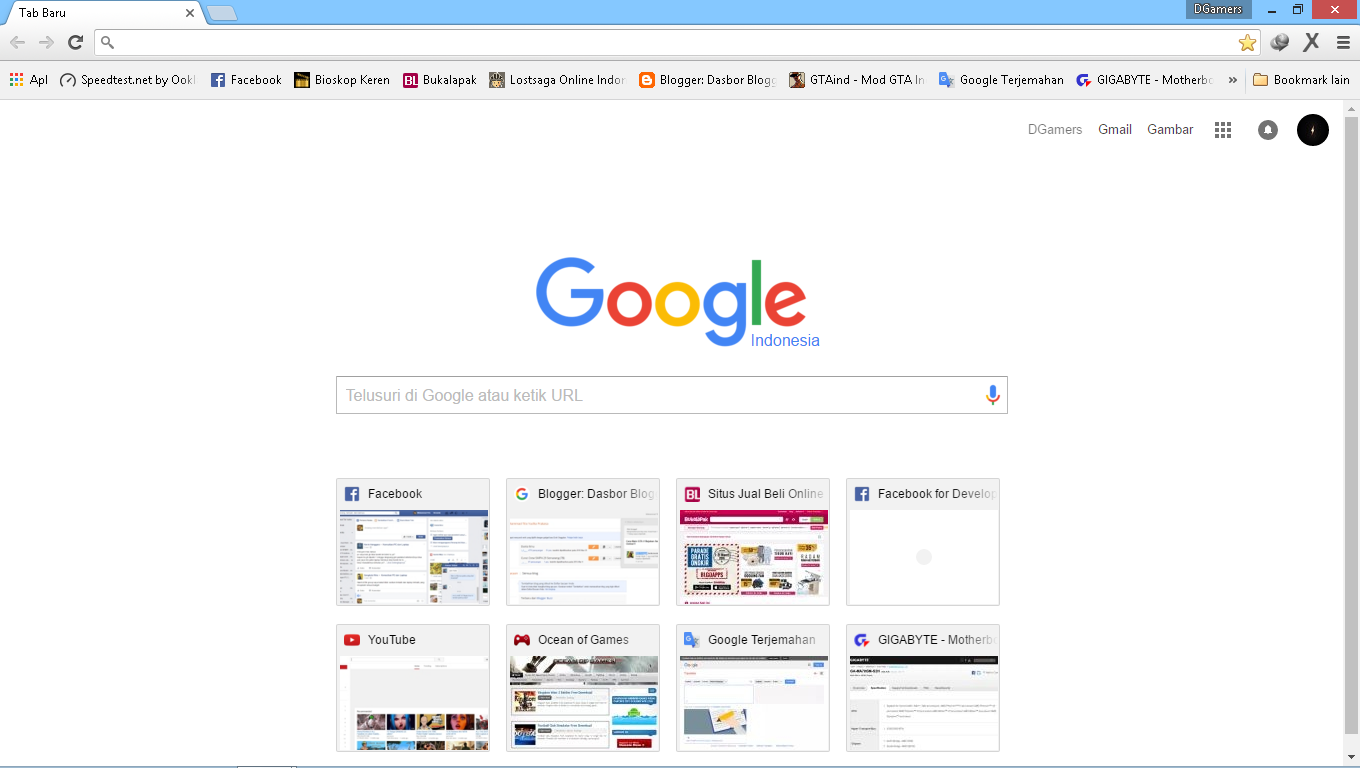The width and height of the screenshot is (1360, 768).
Task: Open Blogger: Dasbor Blogger bookmark in bookmarks bar
Action: [x=707, y=80]
